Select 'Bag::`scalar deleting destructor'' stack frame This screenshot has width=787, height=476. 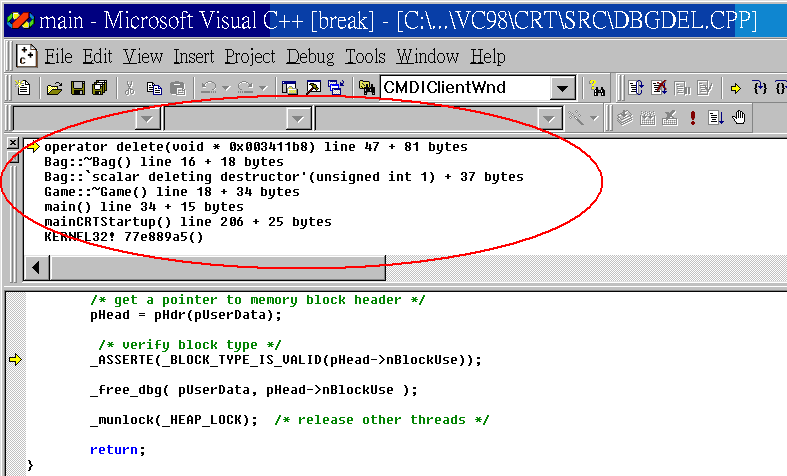tap(284, 177)
